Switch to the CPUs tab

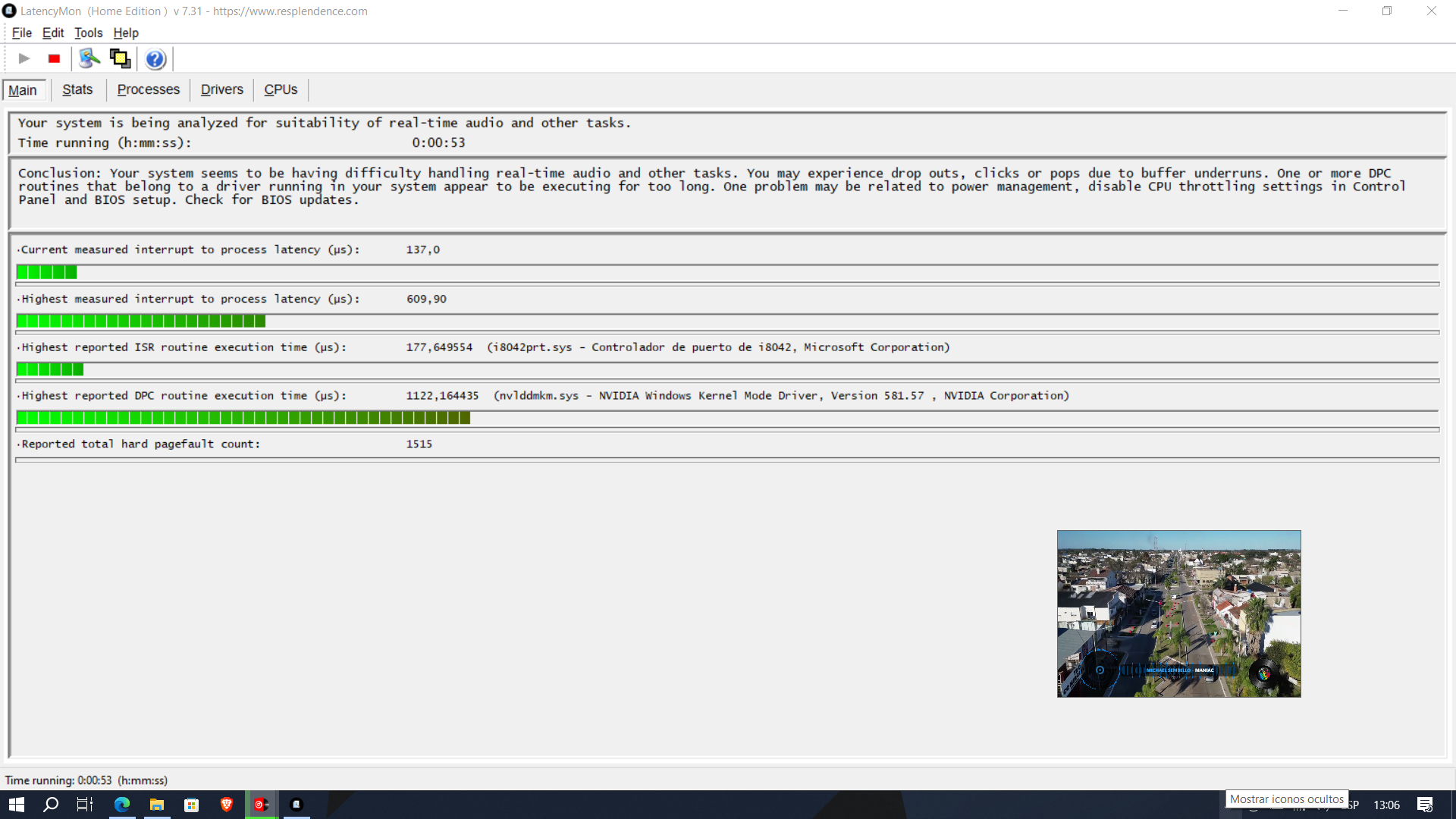(281, 89)
